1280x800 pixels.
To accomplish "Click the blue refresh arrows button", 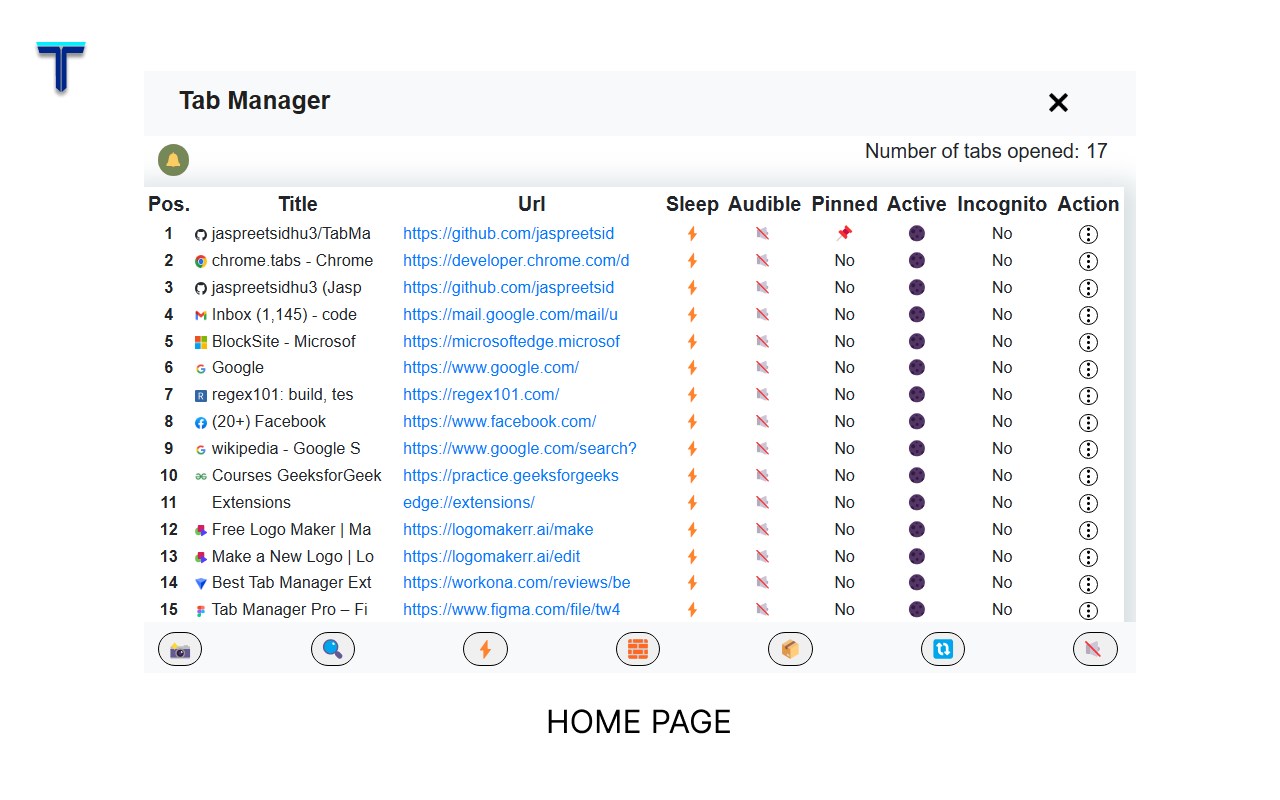I will (x=943, y=650).
